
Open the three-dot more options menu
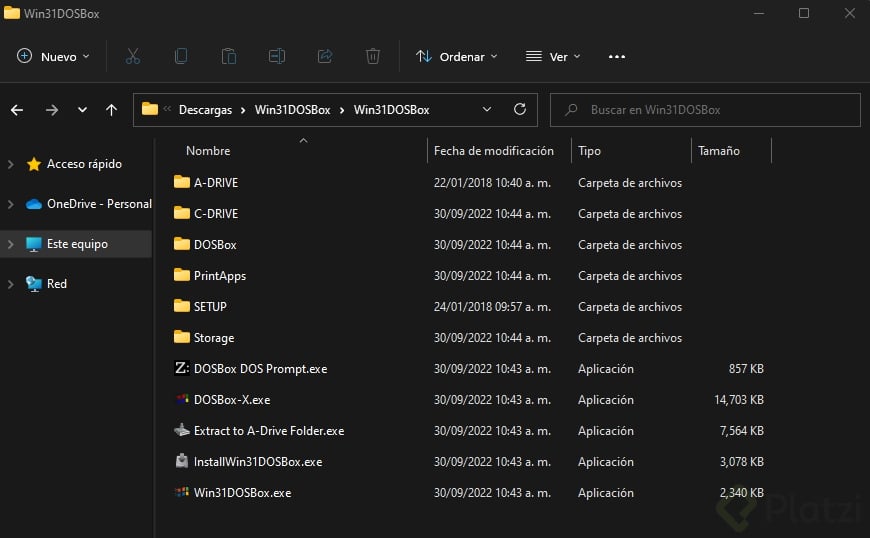[616, 57]
